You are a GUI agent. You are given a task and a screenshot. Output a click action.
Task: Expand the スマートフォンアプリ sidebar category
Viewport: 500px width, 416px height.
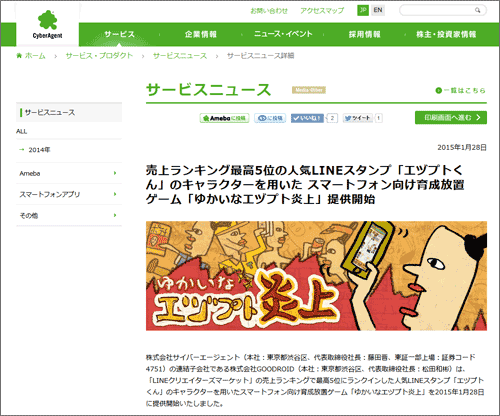[69, 194]
